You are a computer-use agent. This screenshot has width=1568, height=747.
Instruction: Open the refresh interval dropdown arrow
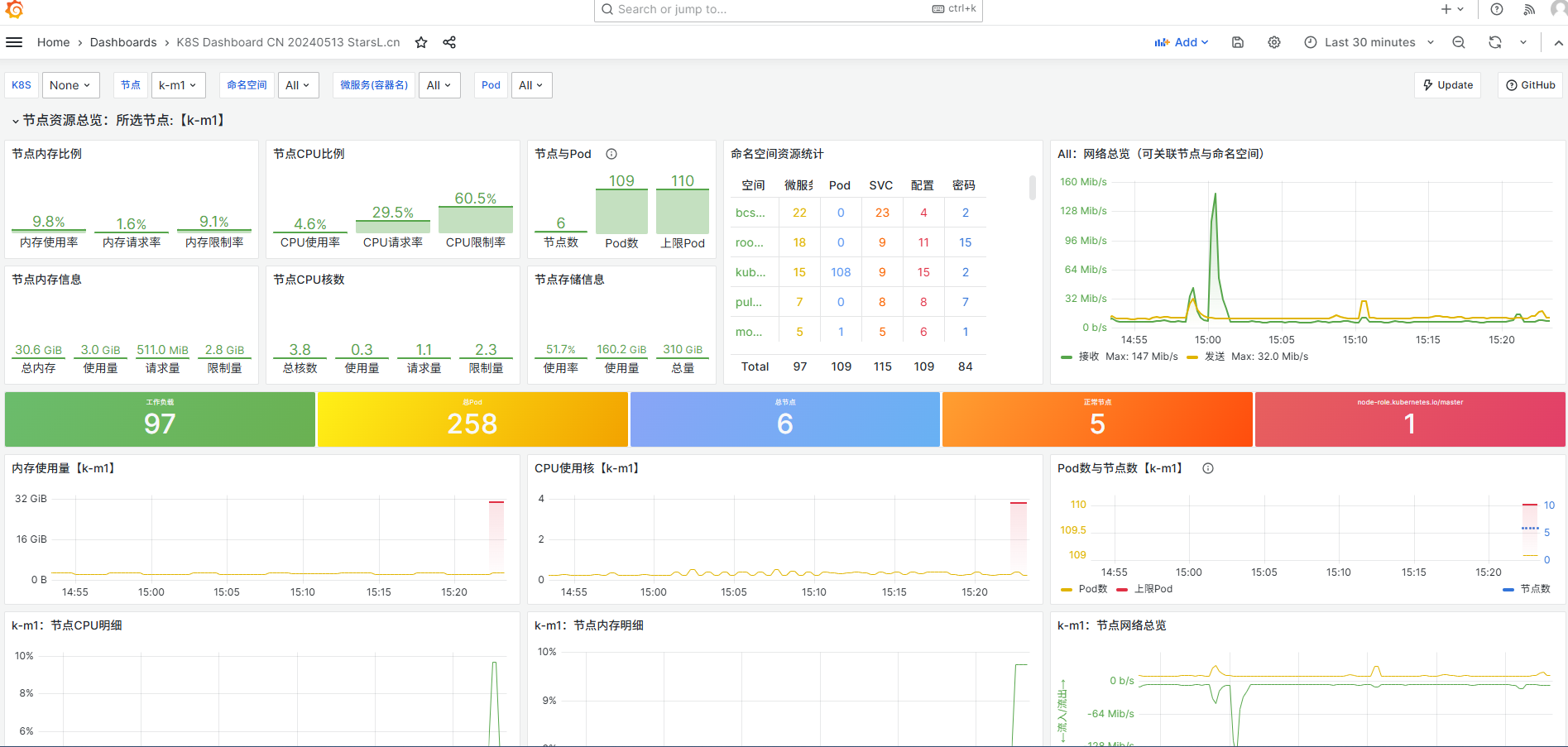pos(1523,42)
